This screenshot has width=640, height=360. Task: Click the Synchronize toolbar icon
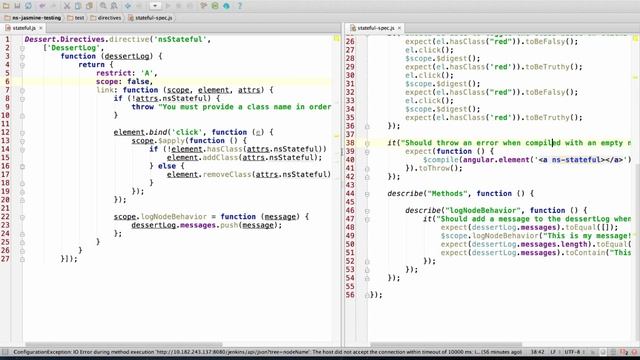(28, 6)
